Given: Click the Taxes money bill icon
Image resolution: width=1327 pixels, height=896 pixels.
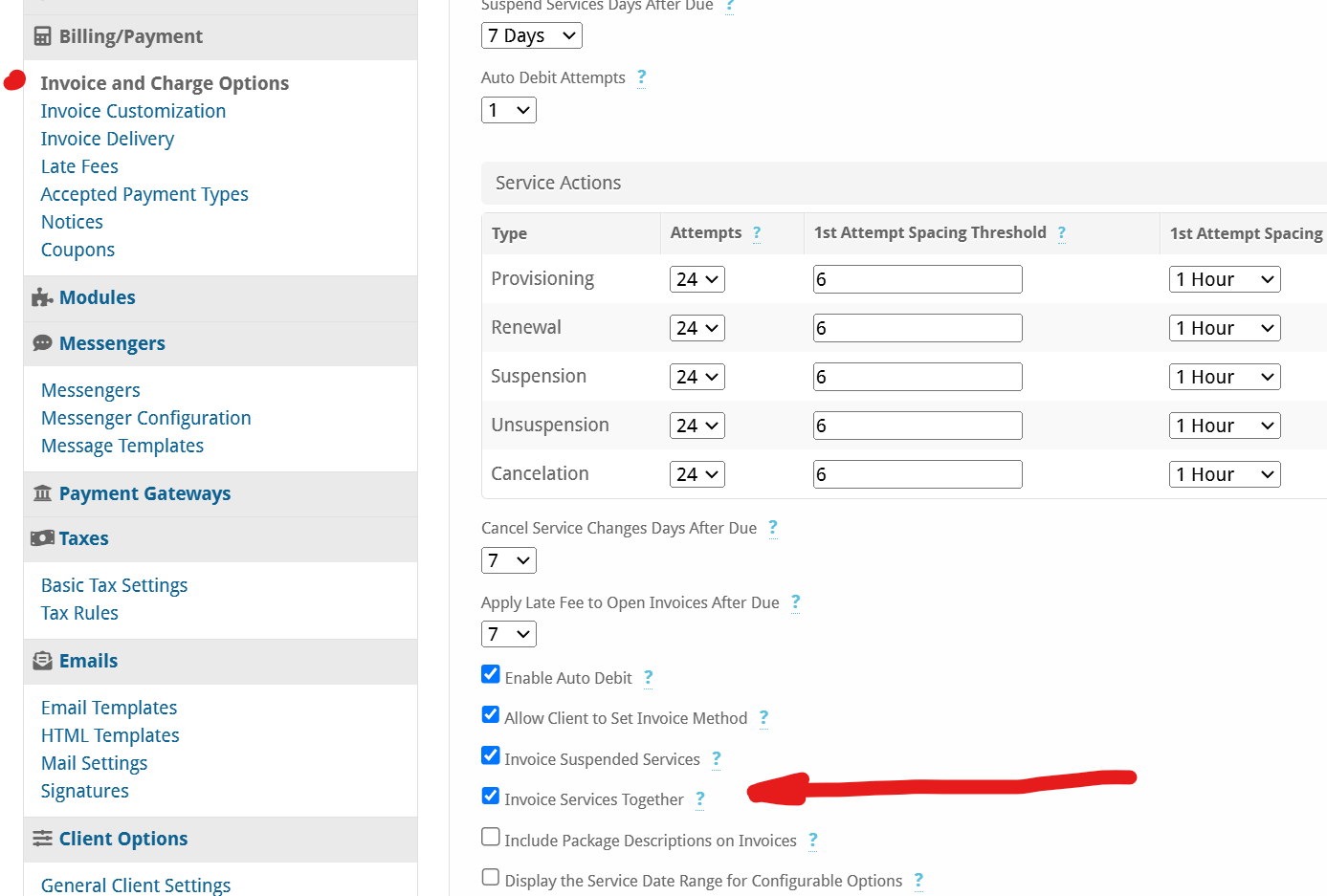Looking at the screenshot, I should [x=42, y=538].
